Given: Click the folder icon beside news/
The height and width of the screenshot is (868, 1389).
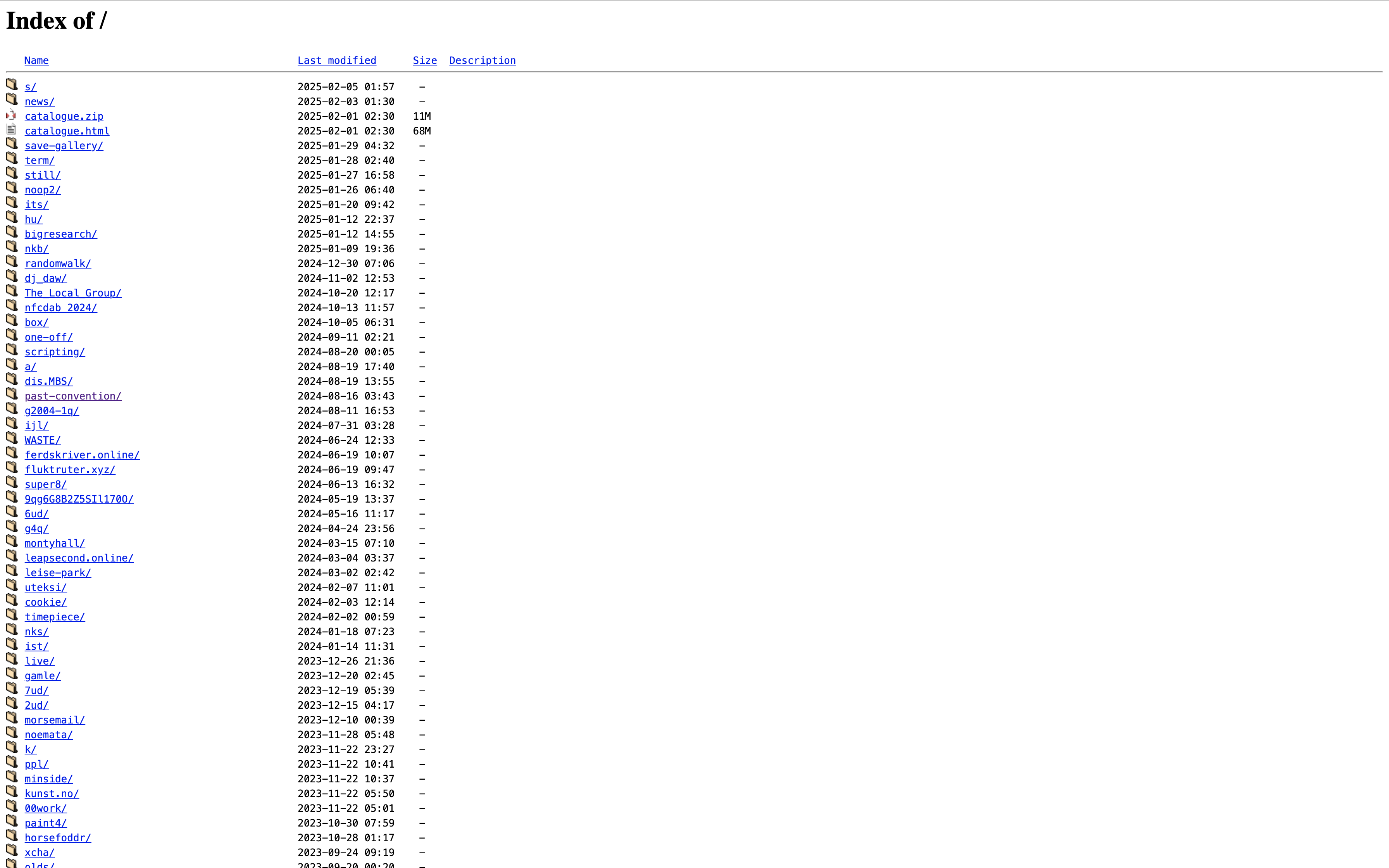Looking at the screenshot, I should [x=12, y=99].
